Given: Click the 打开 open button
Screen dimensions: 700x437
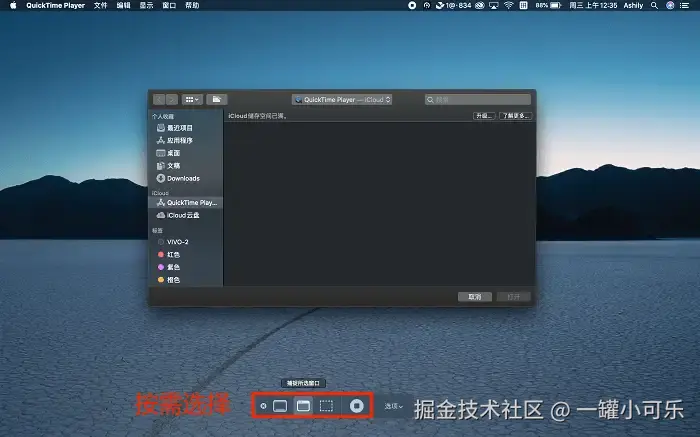Looking at the screenshot, I should click(x=513, y=297).
